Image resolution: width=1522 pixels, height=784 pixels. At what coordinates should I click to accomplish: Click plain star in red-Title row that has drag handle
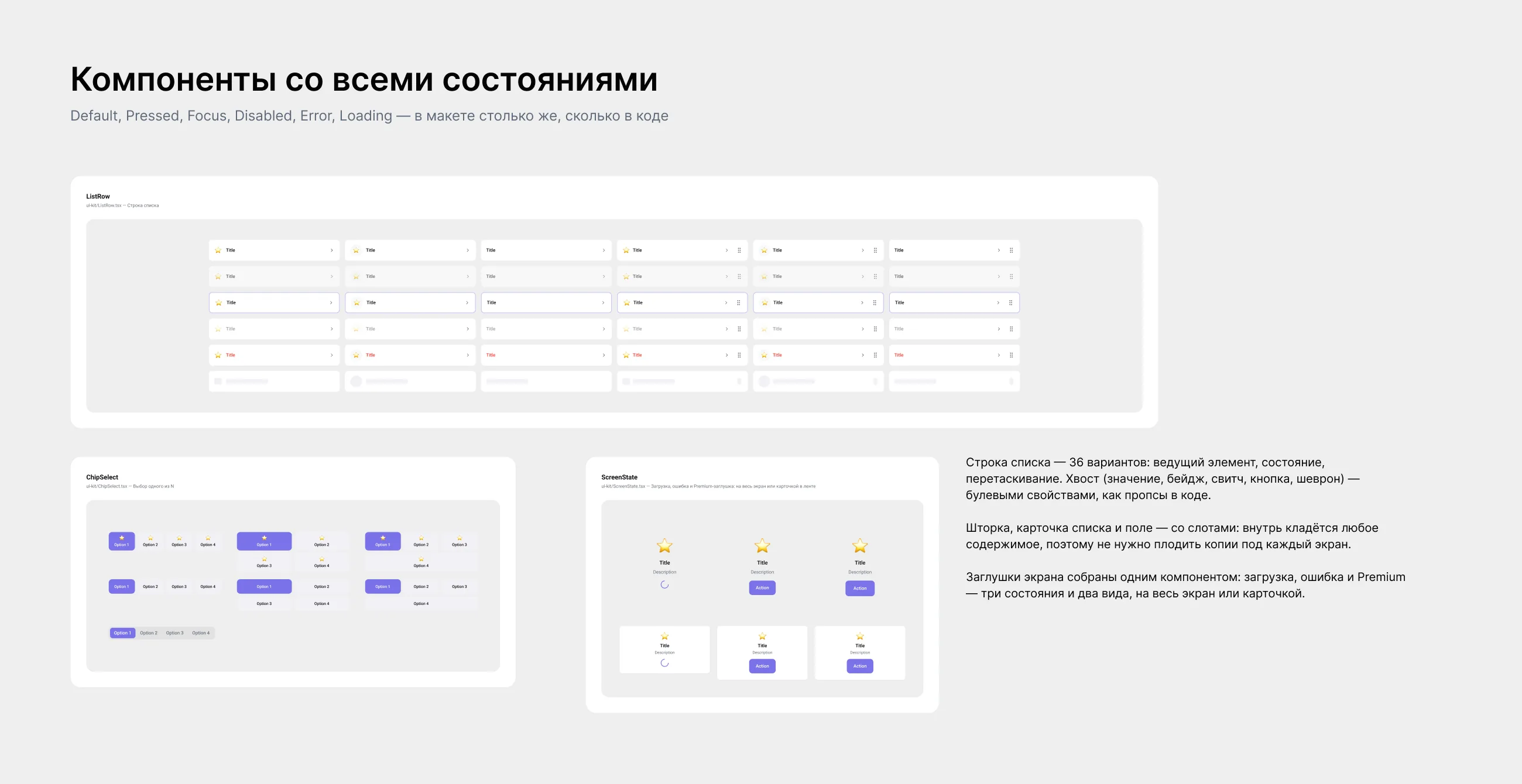(x=626, y=355)
